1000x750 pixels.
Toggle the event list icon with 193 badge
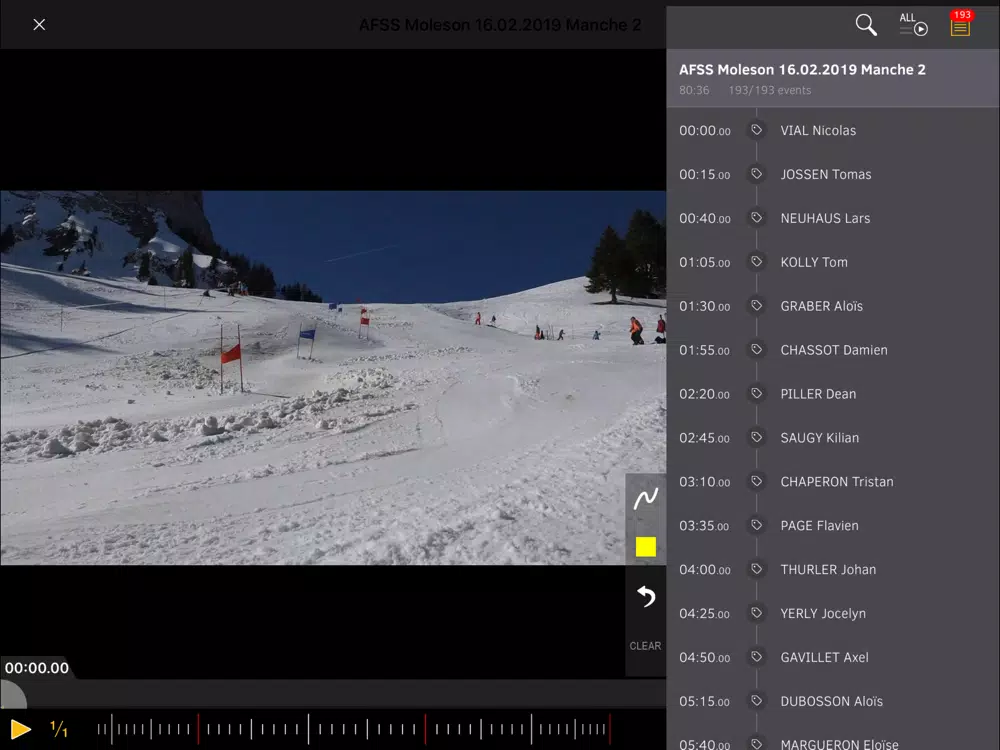pos(960,24)
